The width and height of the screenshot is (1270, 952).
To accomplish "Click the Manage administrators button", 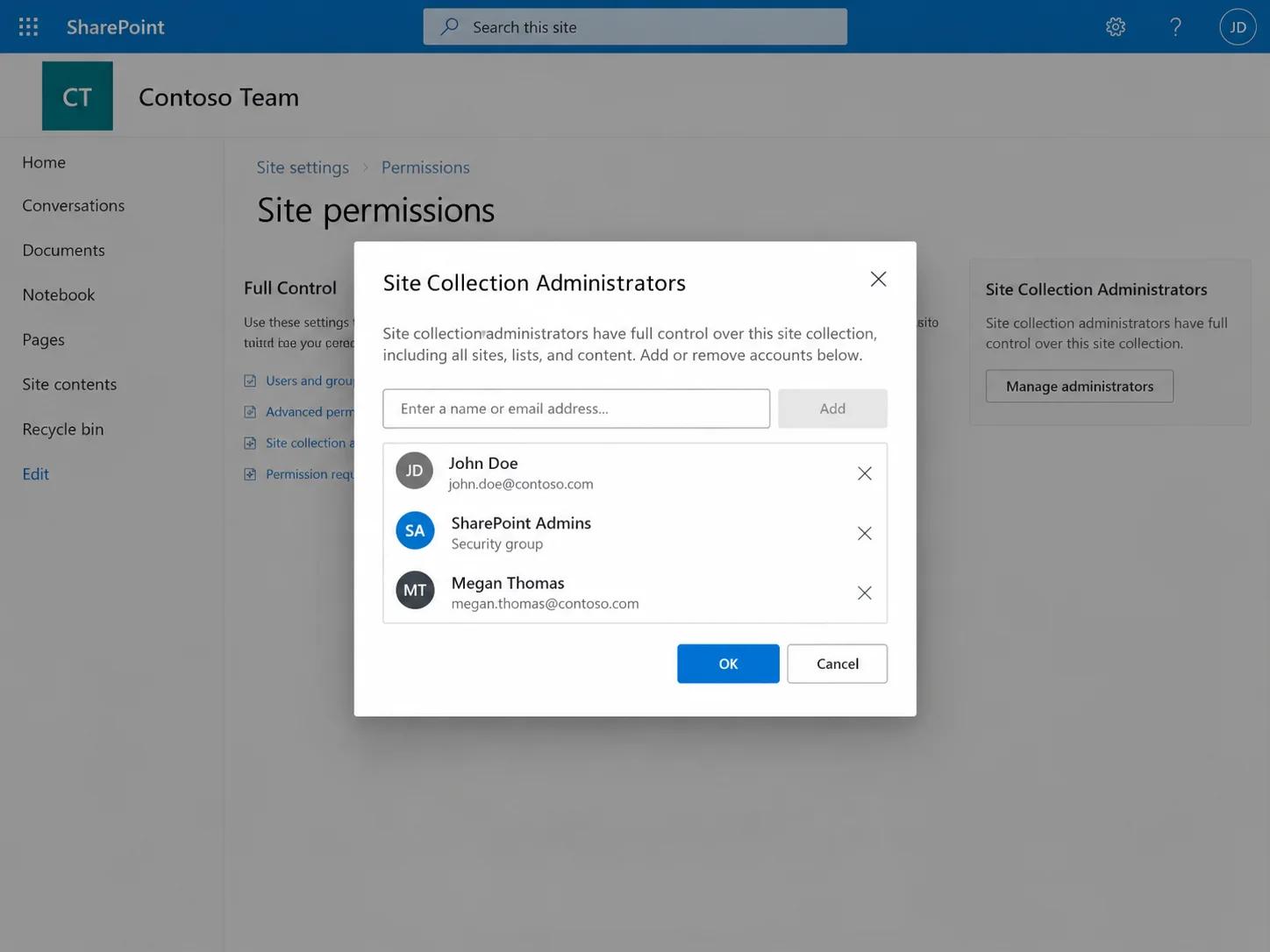I will (x=1080, y=386).
